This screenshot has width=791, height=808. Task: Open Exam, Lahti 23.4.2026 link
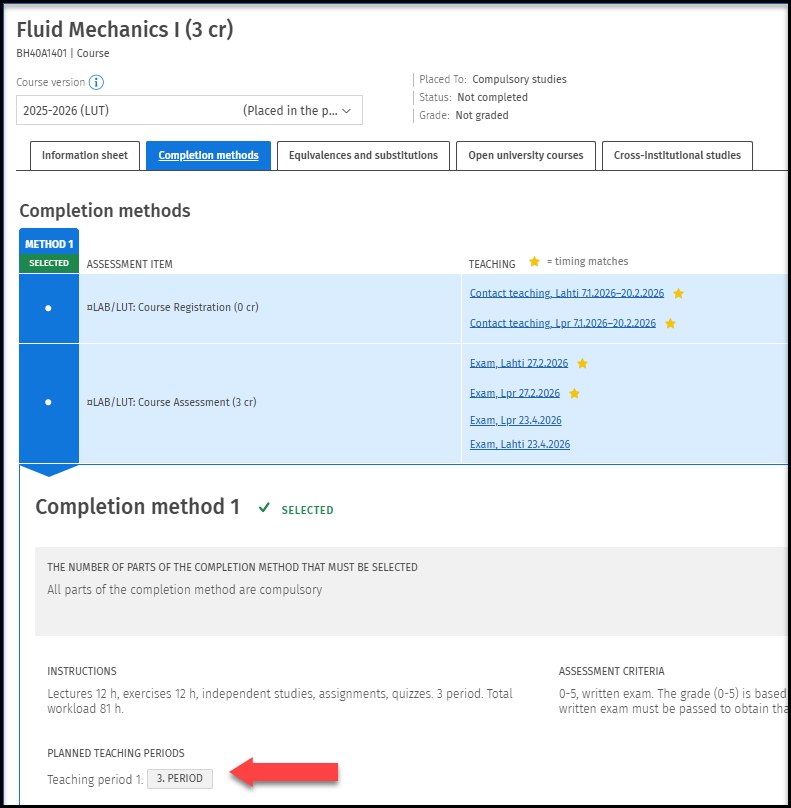tap(519, 444)
